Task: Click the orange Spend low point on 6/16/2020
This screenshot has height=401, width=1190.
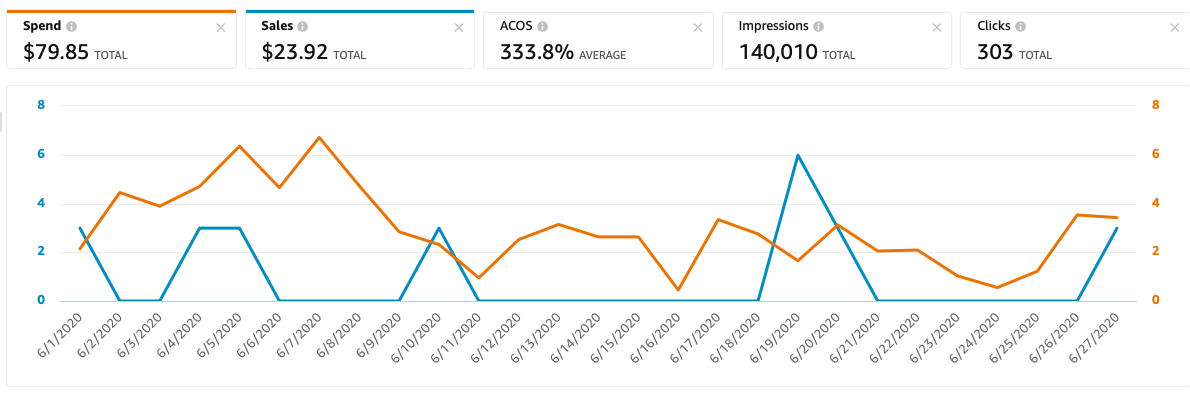Action: (678, 290)
